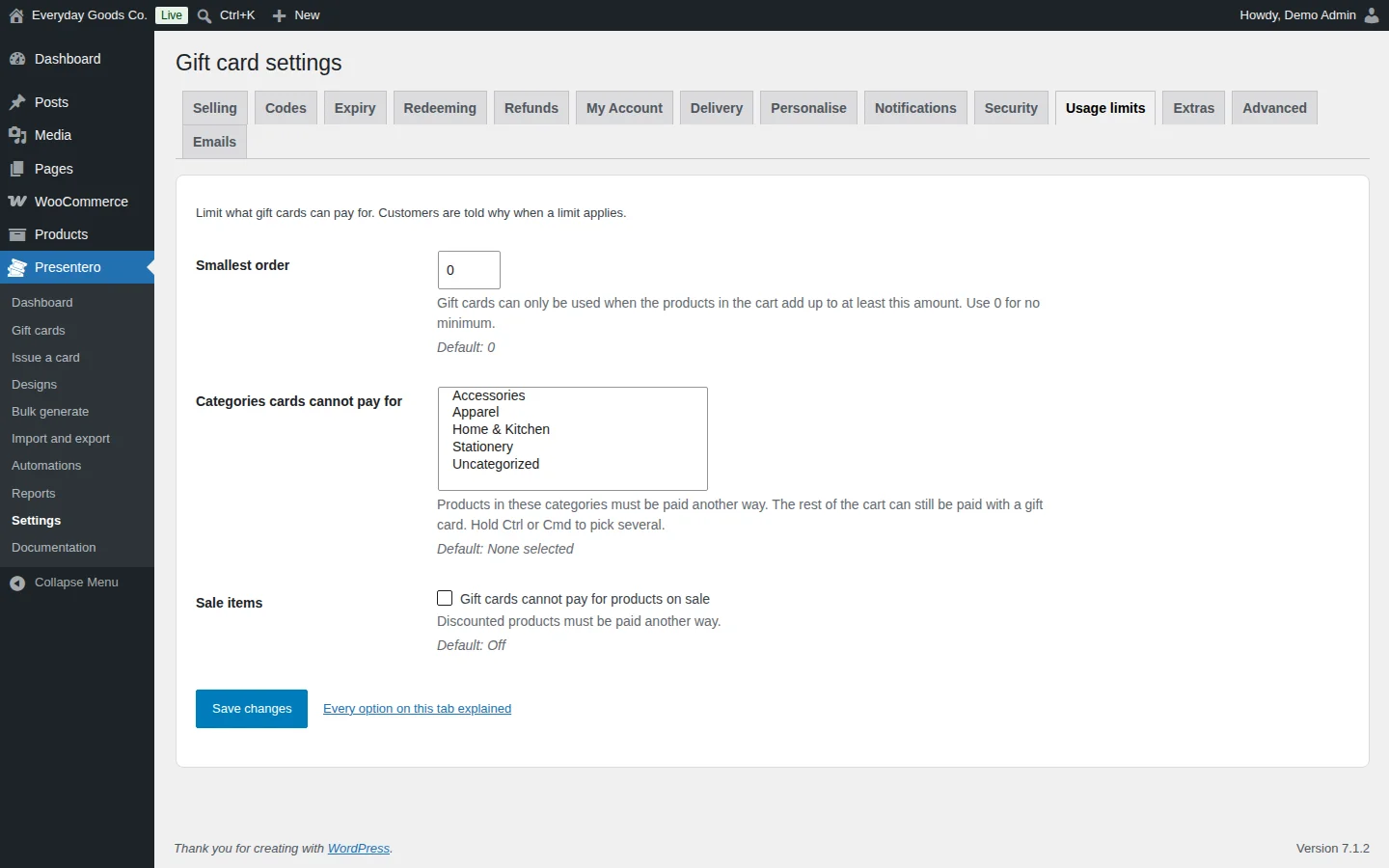Click the Posts pushpin icon
Viewport: 1389px width, 868px height.
17,102
